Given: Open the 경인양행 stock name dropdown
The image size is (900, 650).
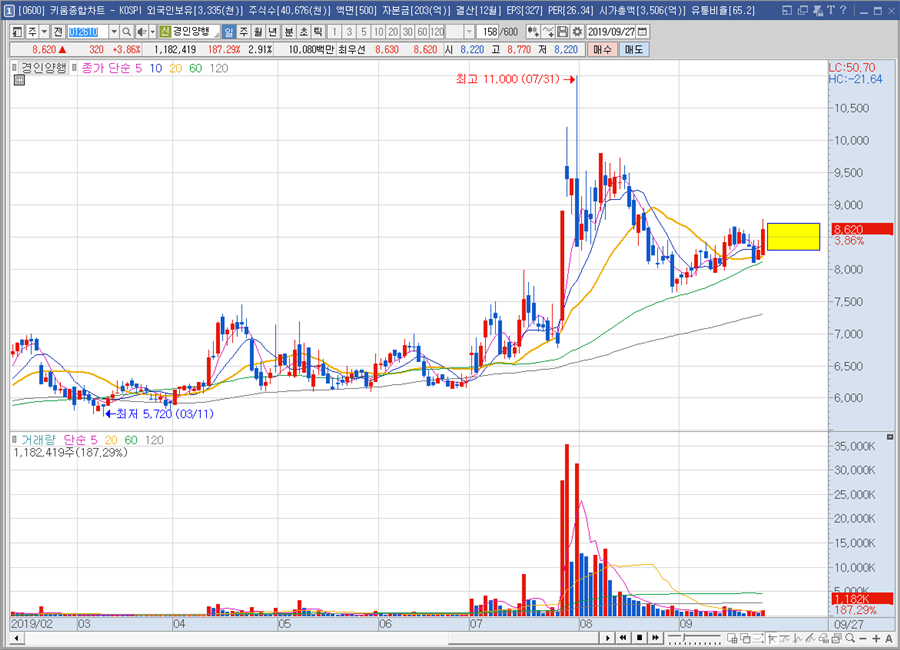Looking at the screenshot, I should pos(216,34).
